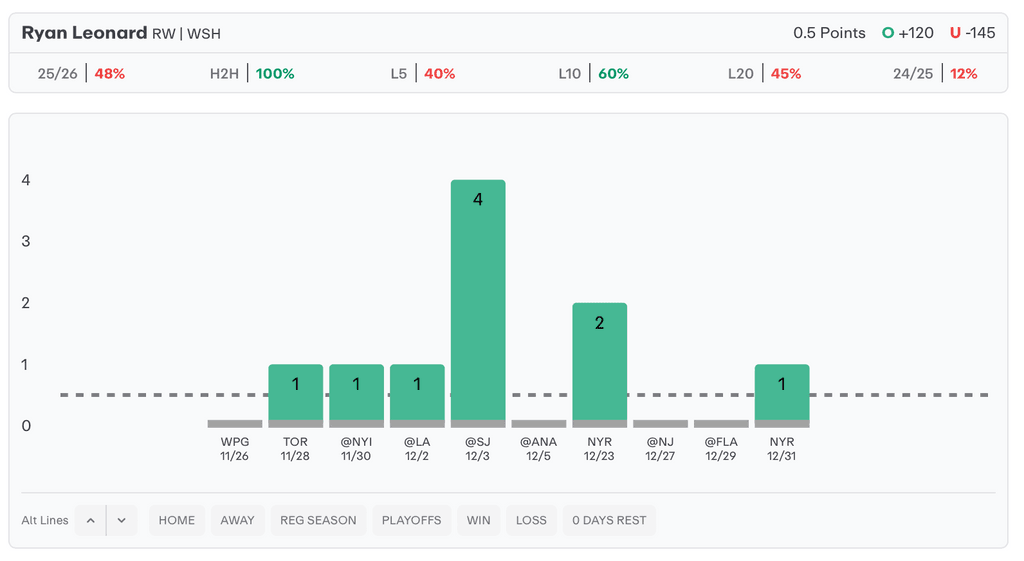The image size is (1024, 561).
Task: Click the Alt Lines up arrow
Action: tap(90, 520)
